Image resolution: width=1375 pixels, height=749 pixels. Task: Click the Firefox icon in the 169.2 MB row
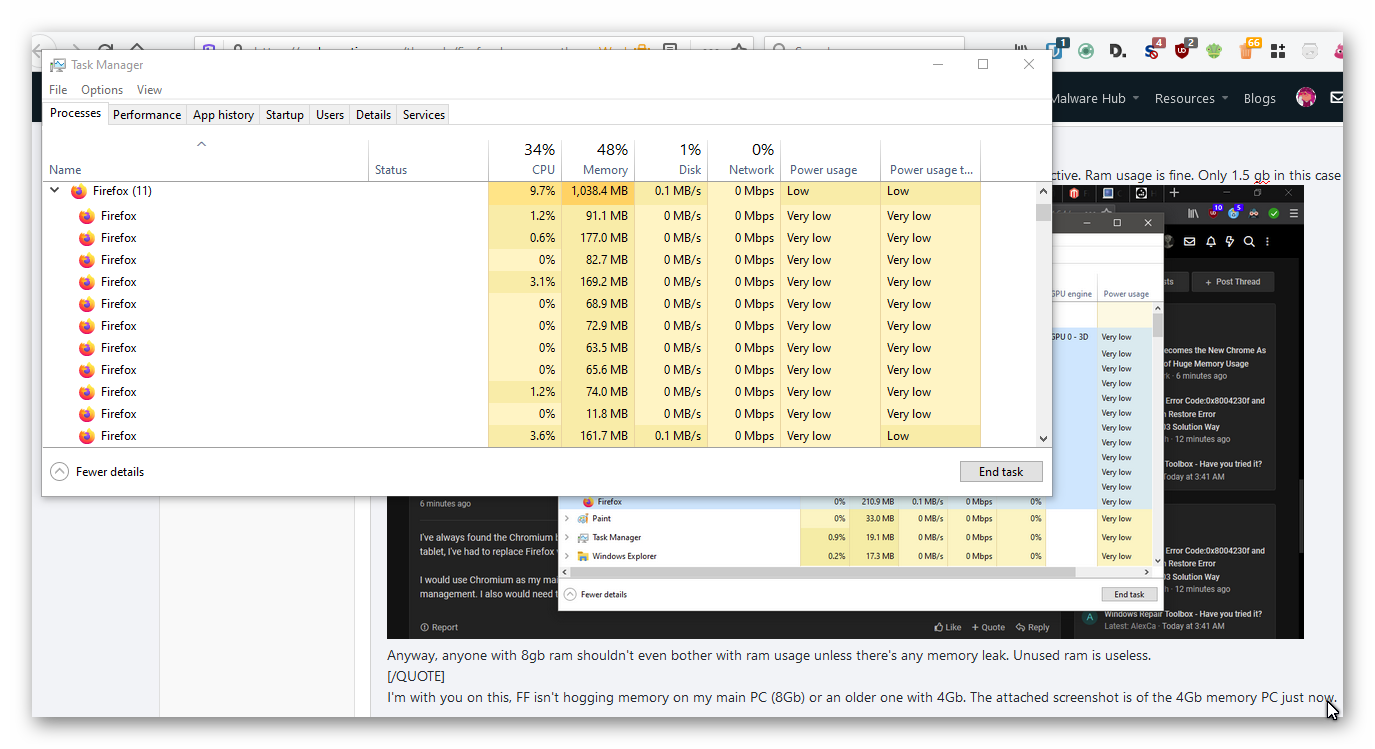pos(87,282)
